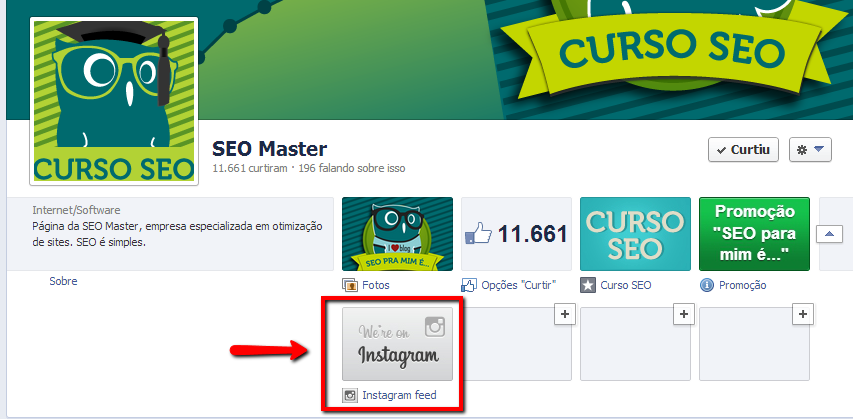Click the star icon next to Curso SEO
853x419 pixels.
pyautogui.click(x=588, y=285)
